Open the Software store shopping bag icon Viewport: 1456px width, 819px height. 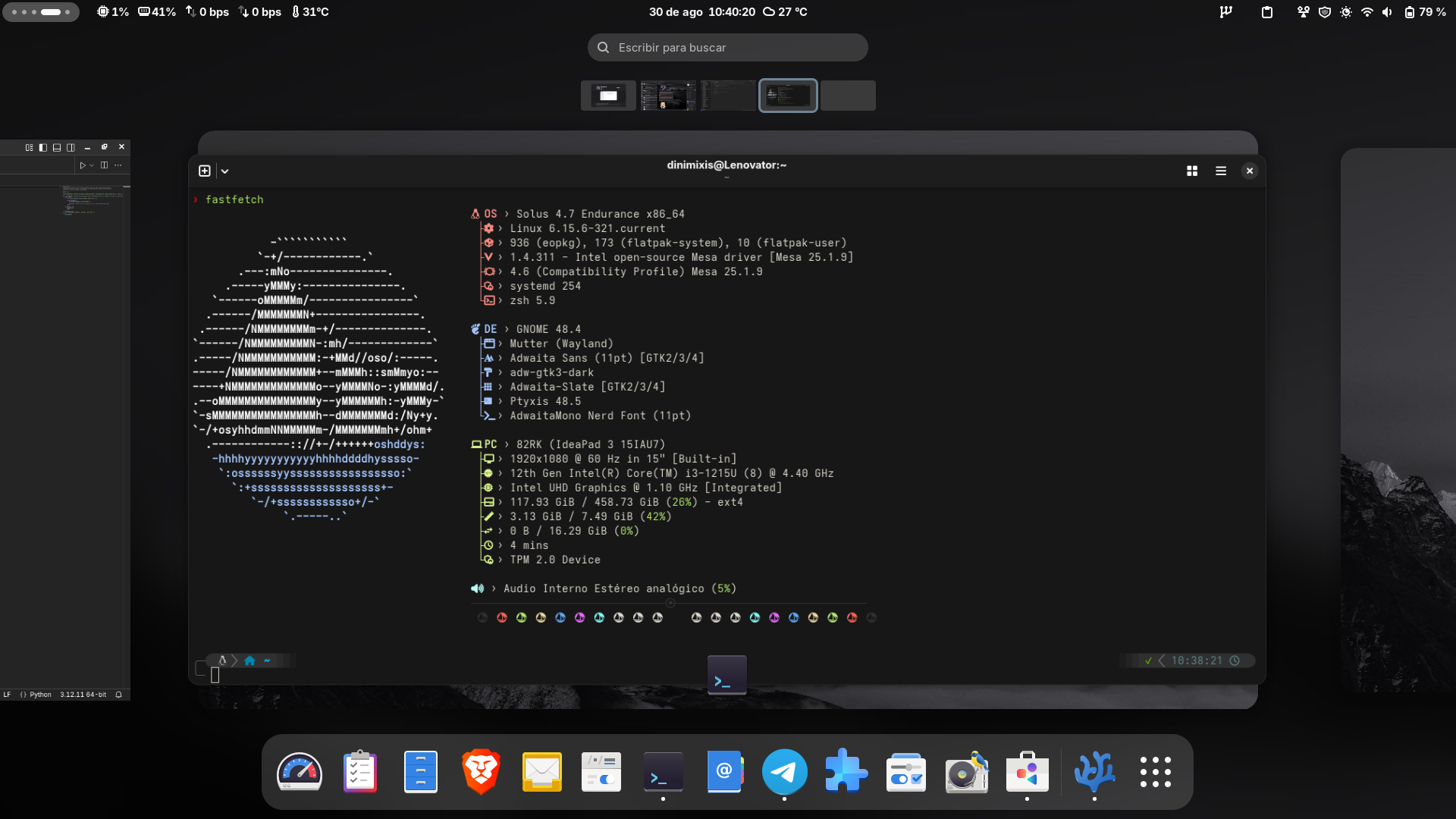1028,772
